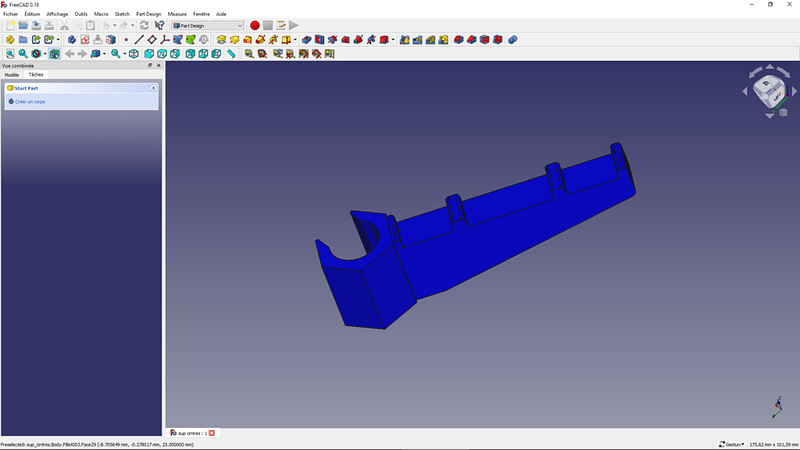Create a datum line
Screen dimensions: 800x450
(x=139, y=40)
